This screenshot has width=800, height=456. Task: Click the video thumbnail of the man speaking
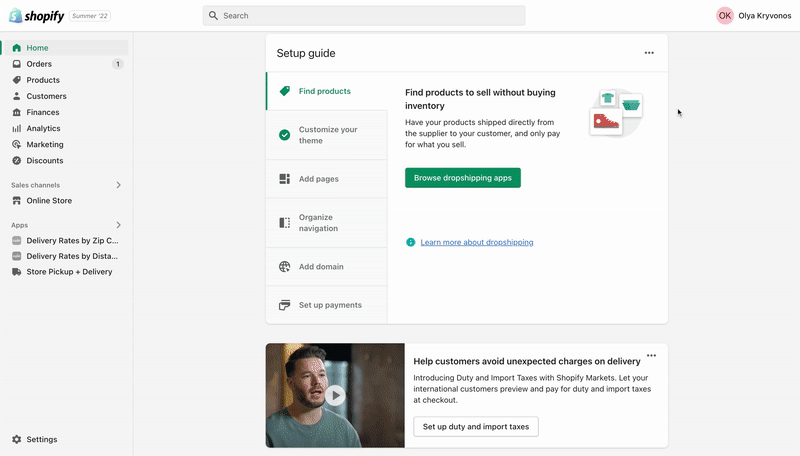(x=335, y=395)
